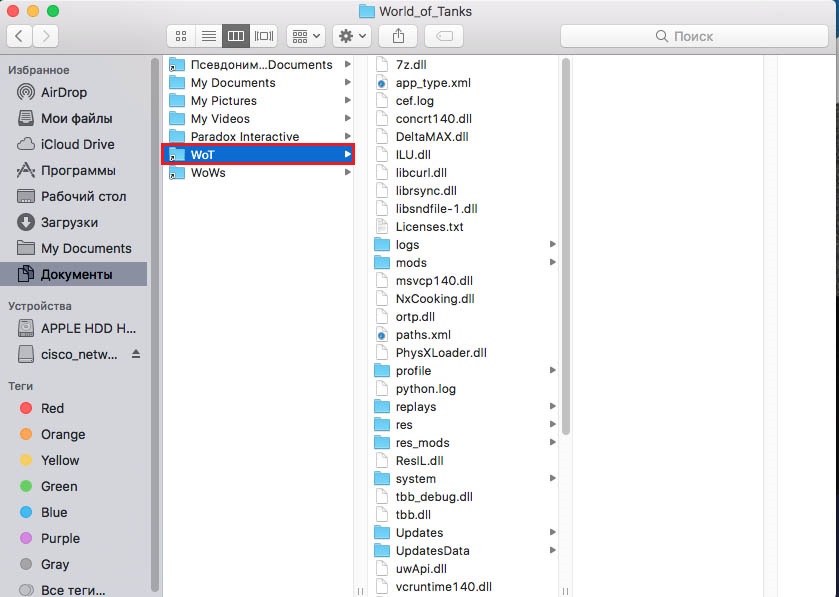This screenshot has height=597, width=839.
Task: Select the app_type.xml file
Action: pos(464,83)
